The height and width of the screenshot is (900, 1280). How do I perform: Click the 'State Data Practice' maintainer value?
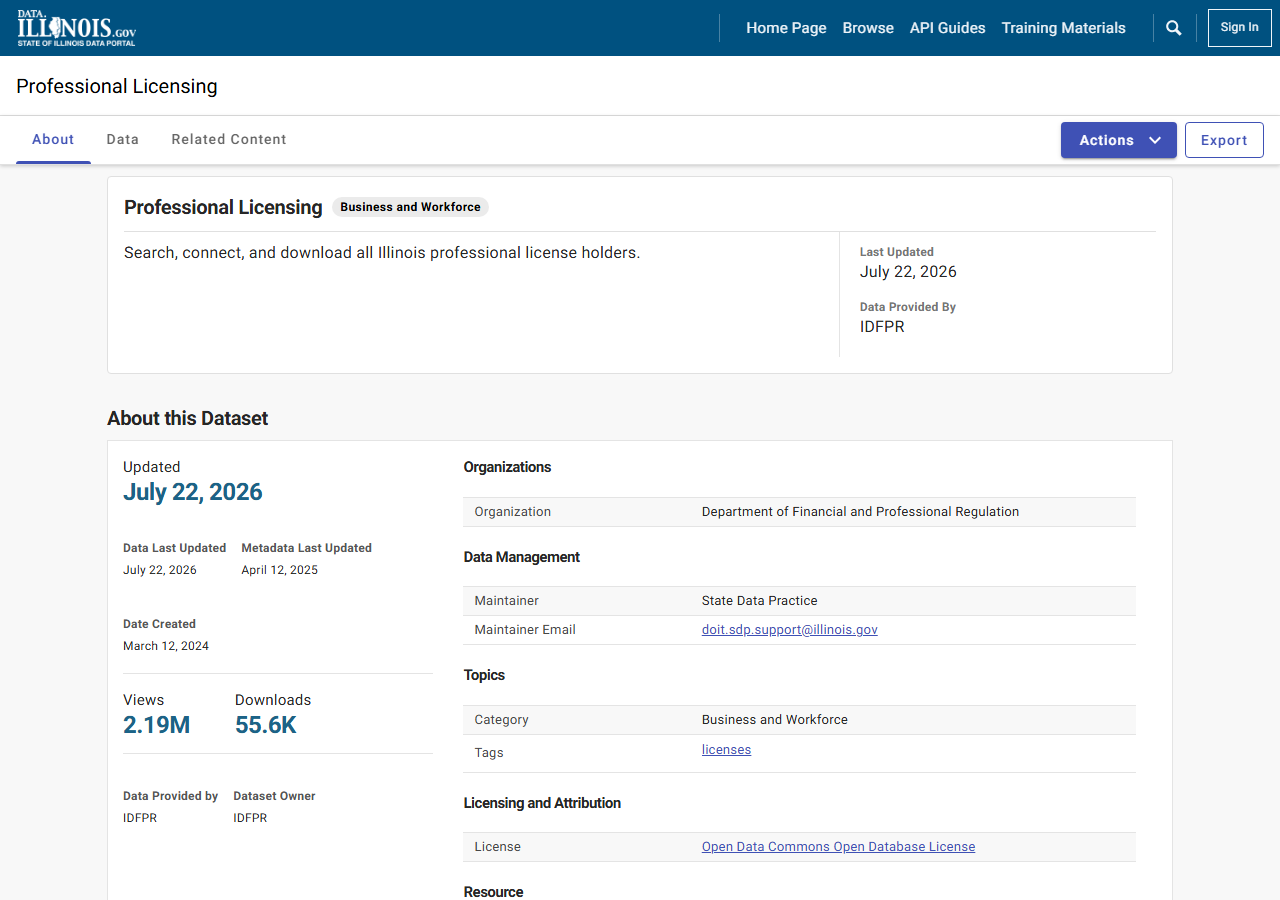click(x=760, y=601)
